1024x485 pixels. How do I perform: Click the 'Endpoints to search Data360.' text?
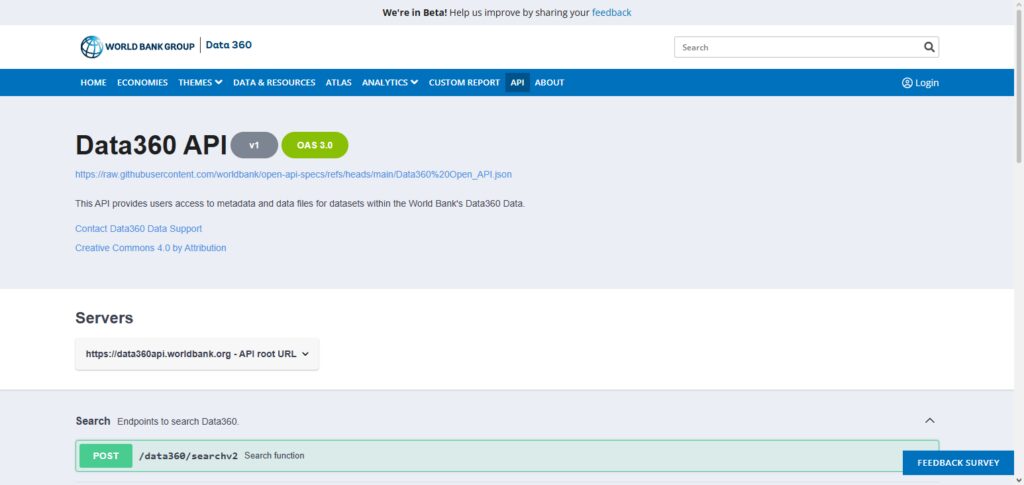[x=178, y=422]
